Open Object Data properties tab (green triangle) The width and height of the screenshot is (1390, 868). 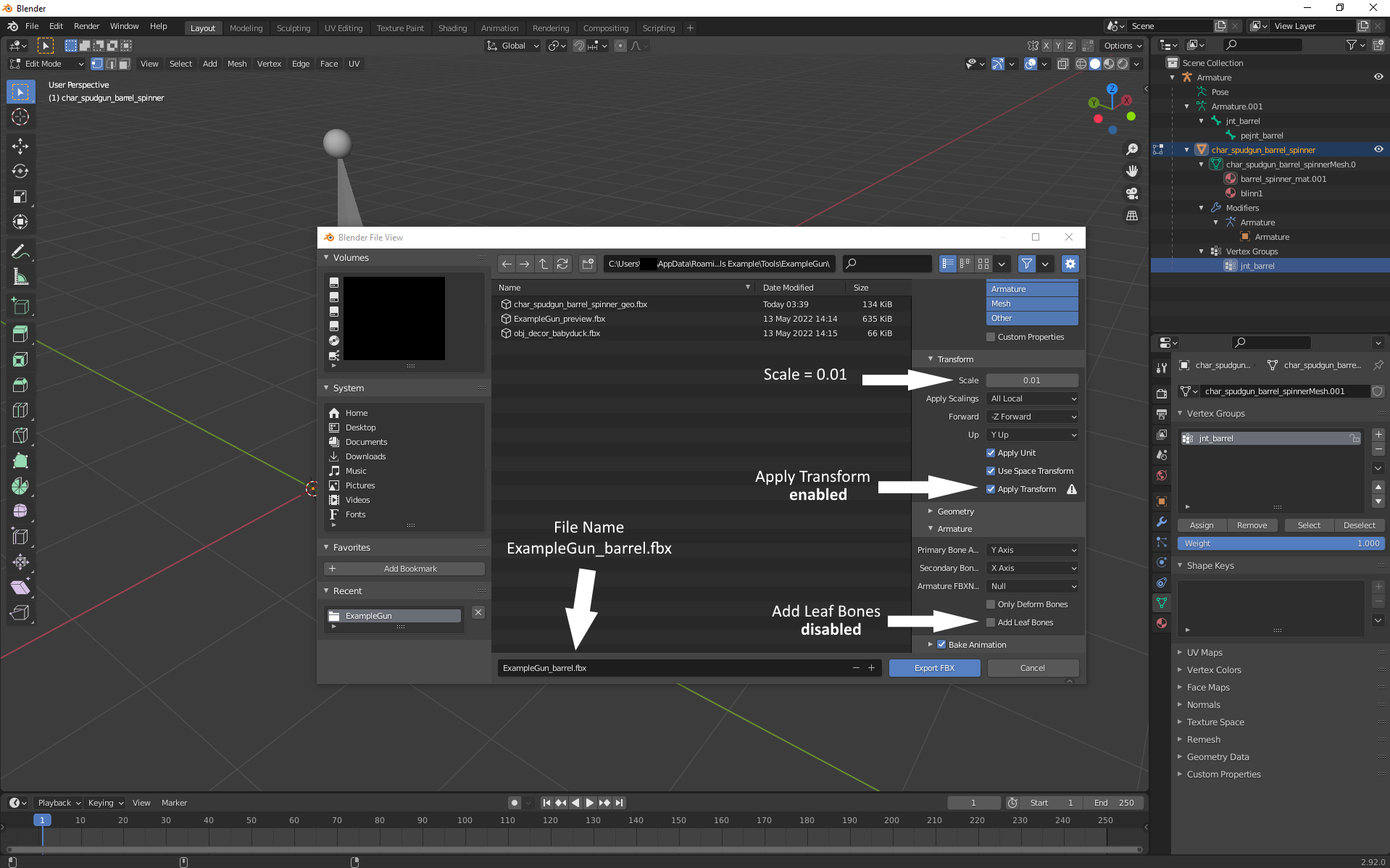(x=1162, y=603)
